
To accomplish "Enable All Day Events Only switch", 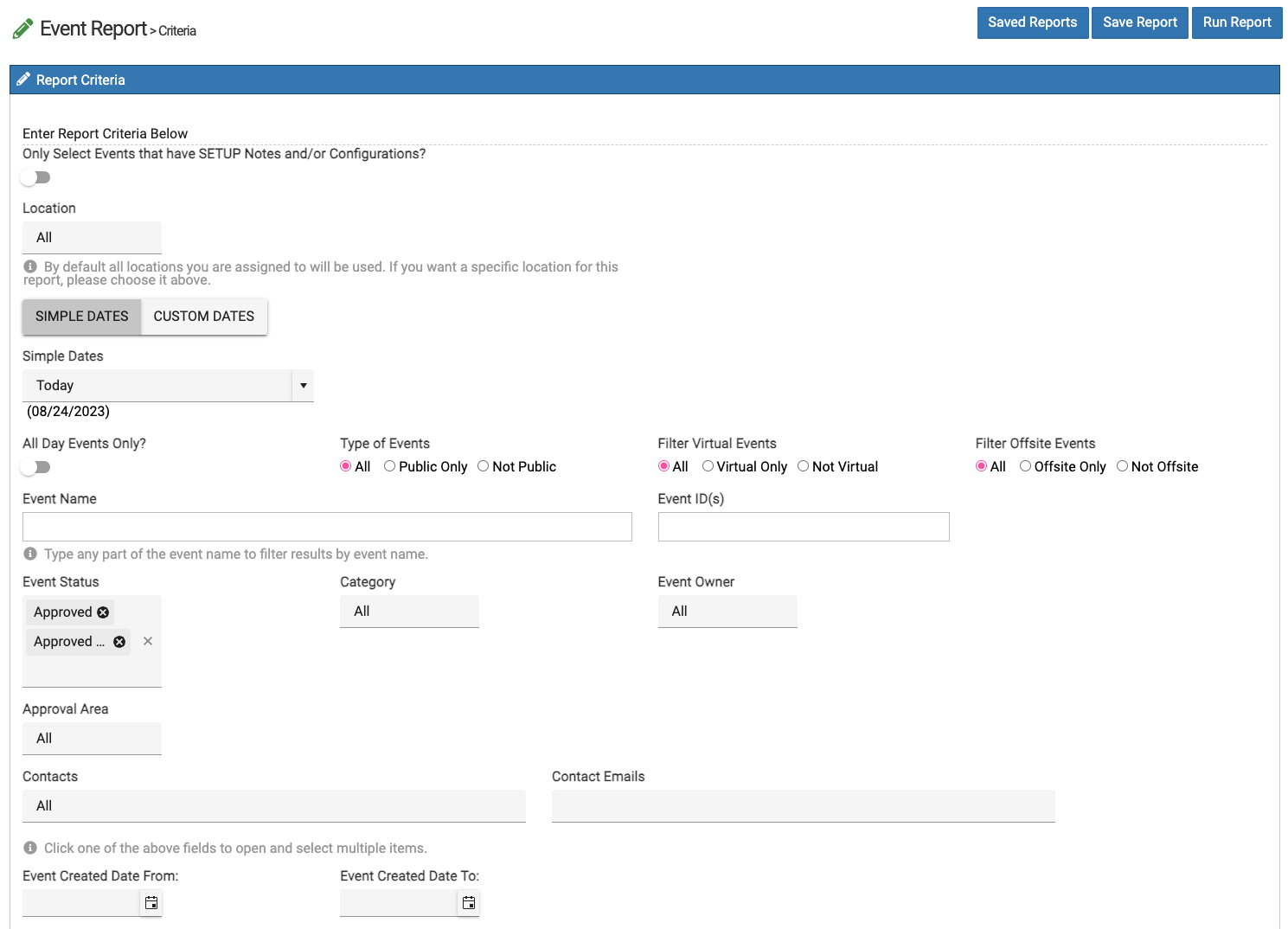I will point(36,467).
